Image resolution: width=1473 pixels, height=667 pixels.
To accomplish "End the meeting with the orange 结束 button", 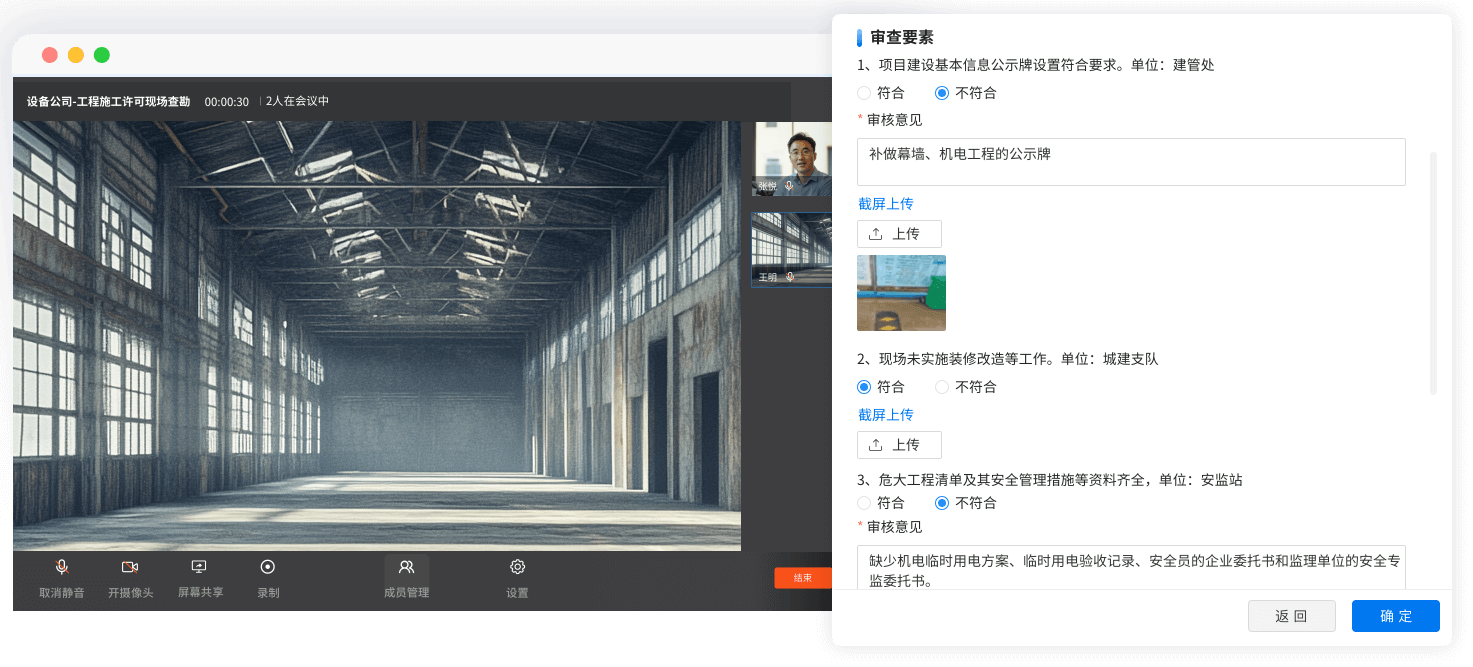I will point(802,578).
